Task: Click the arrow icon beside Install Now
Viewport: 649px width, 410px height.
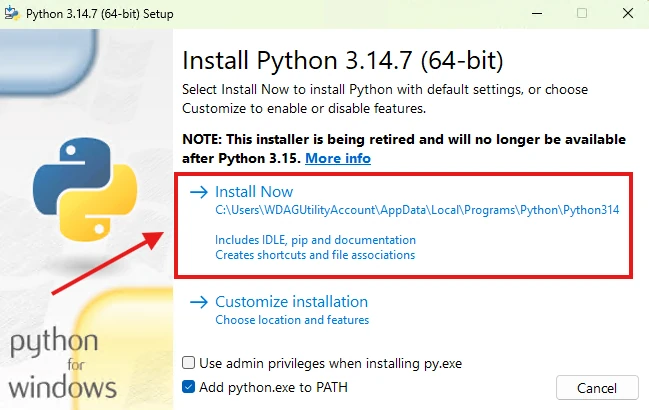Action: point(199,192)
